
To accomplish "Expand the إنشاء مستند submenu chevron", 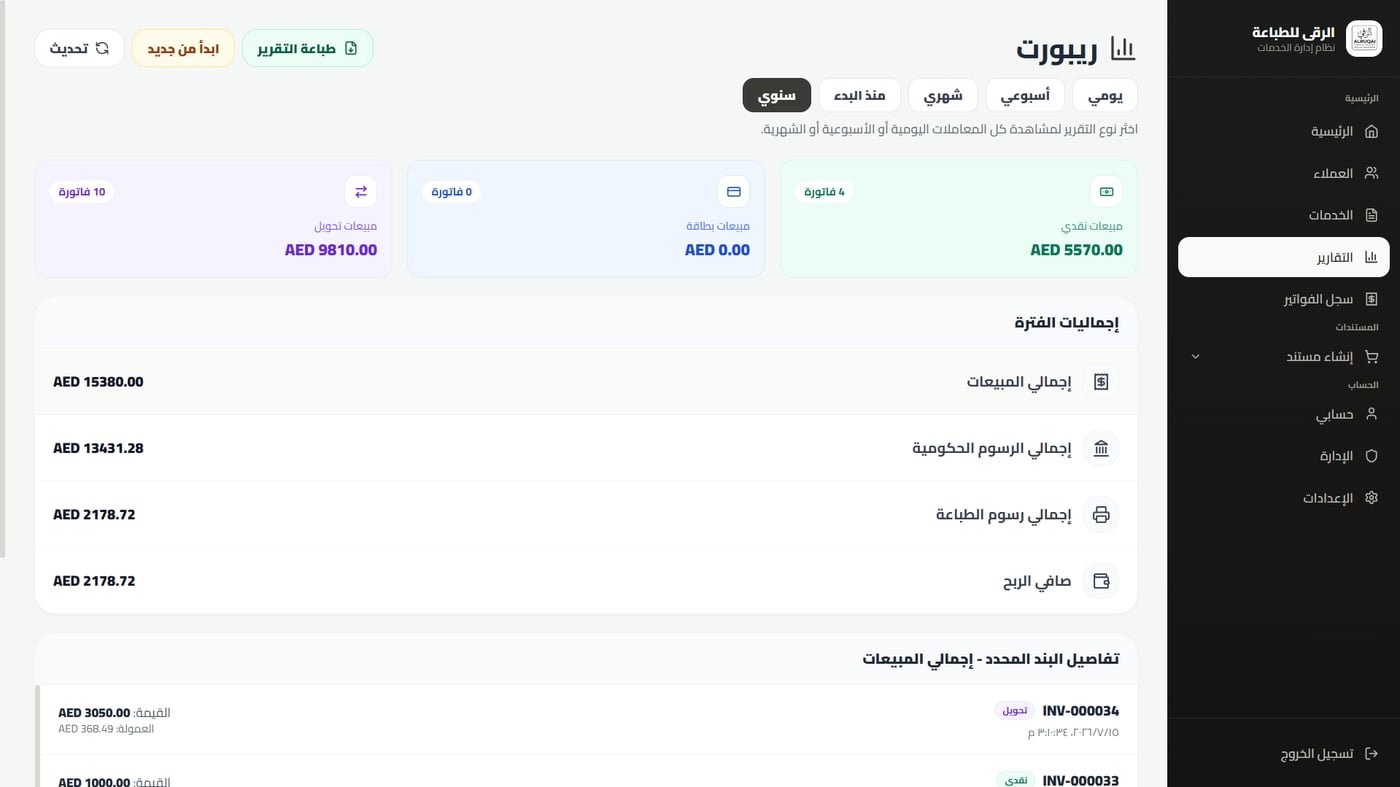I will point(1195,357).
